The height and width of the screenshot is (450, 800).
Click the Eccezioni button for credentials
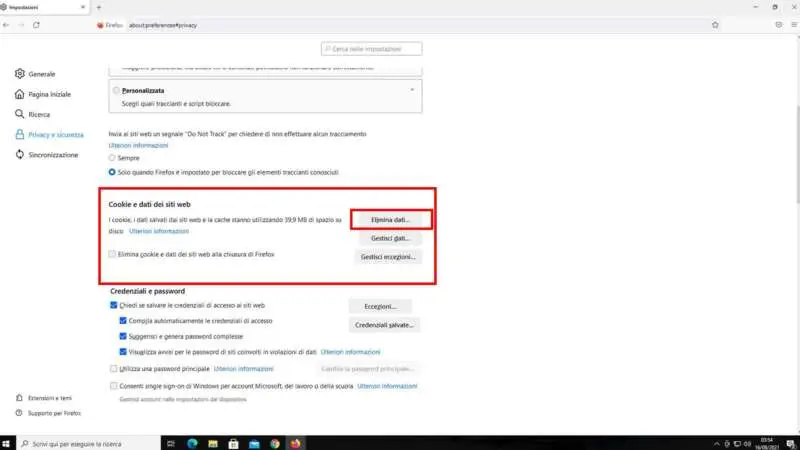point(380,307)
